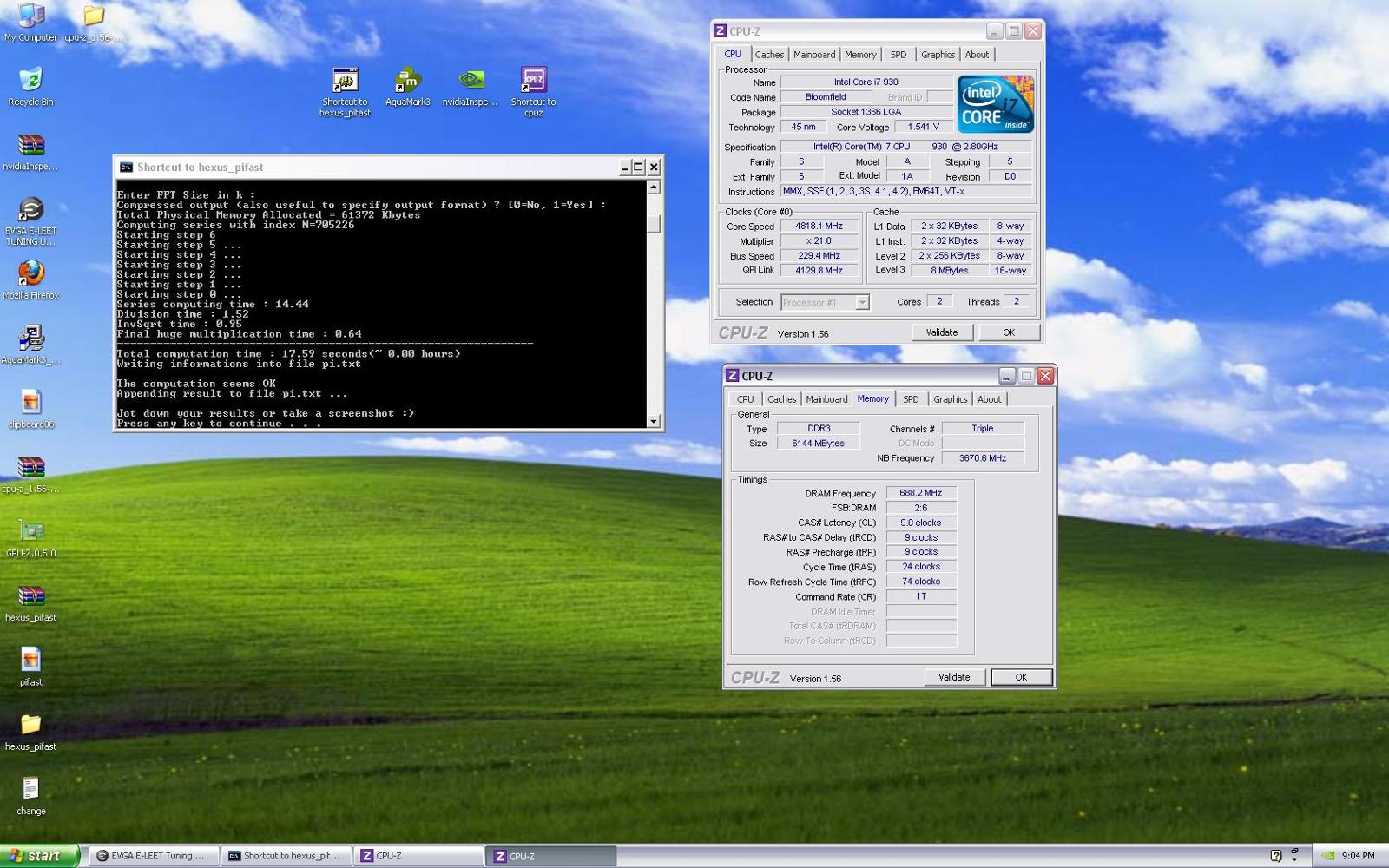
Task: Launch EVGA E-LEET Tuning Utility icon
Action: 30,221
